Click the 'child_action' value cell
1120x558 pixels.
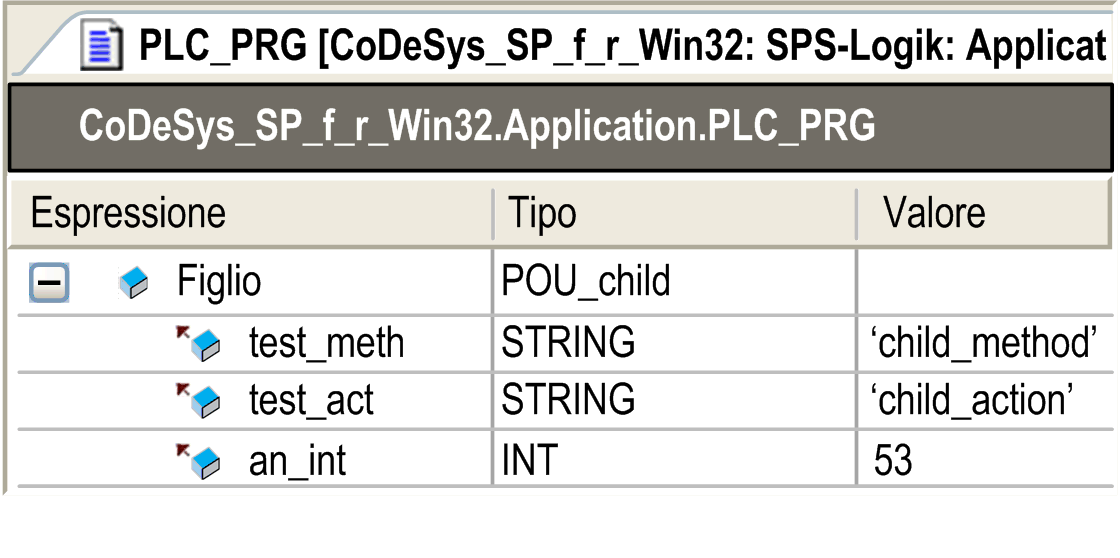(x=986, y=401)
